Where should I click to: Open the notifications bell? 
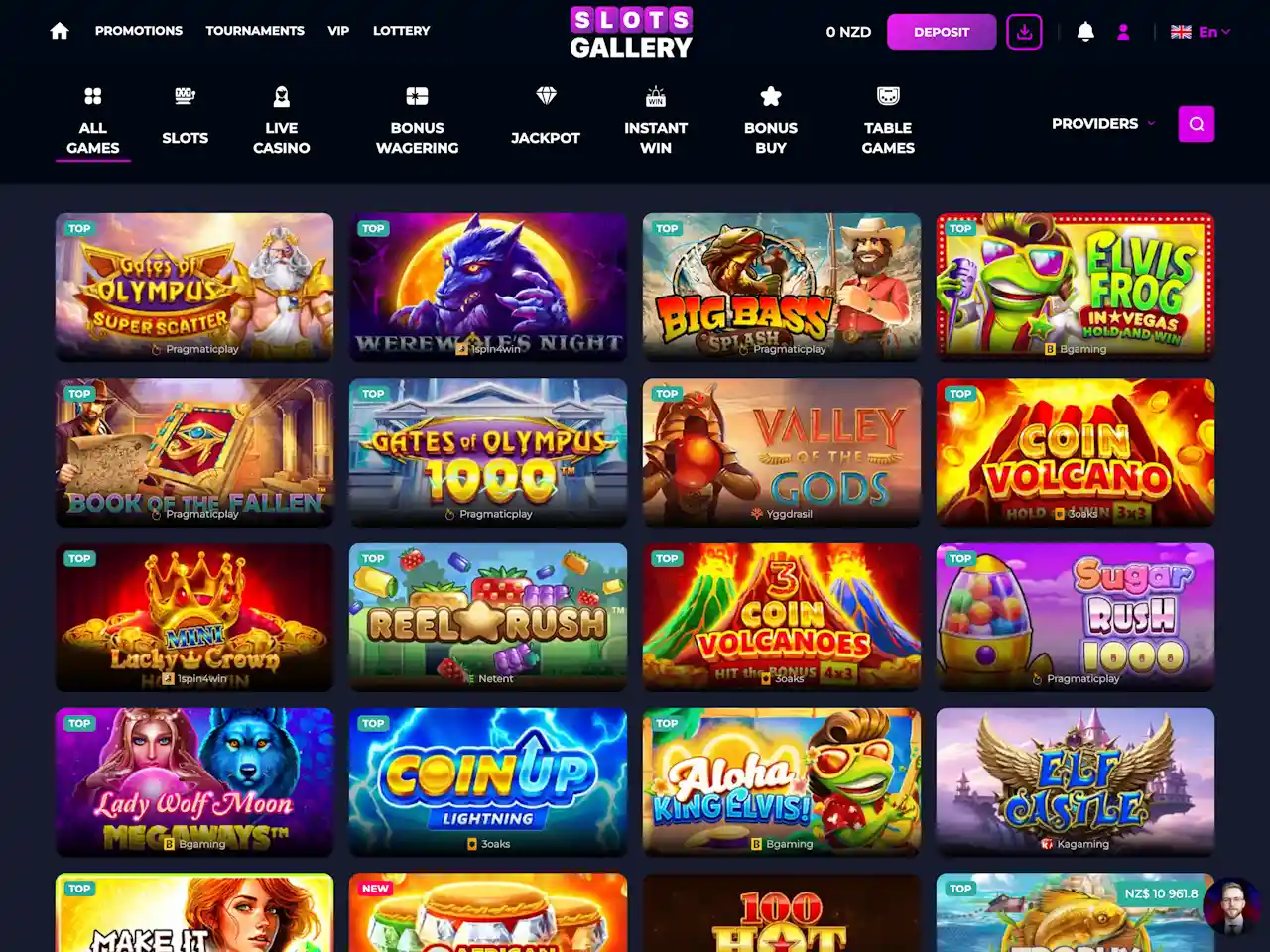[x=1085, y=32]
